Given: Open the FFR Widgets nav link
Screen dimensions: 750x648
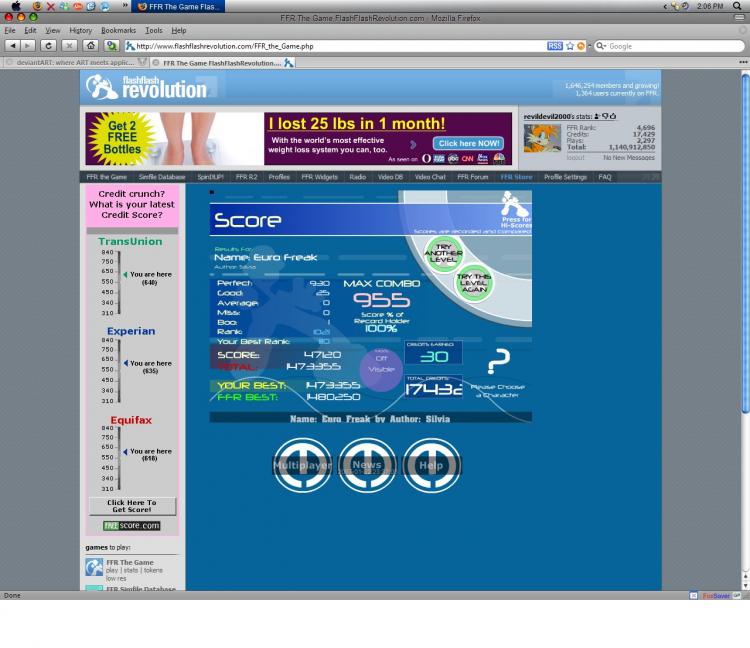Looking at the screenshot, I should 319,177.
